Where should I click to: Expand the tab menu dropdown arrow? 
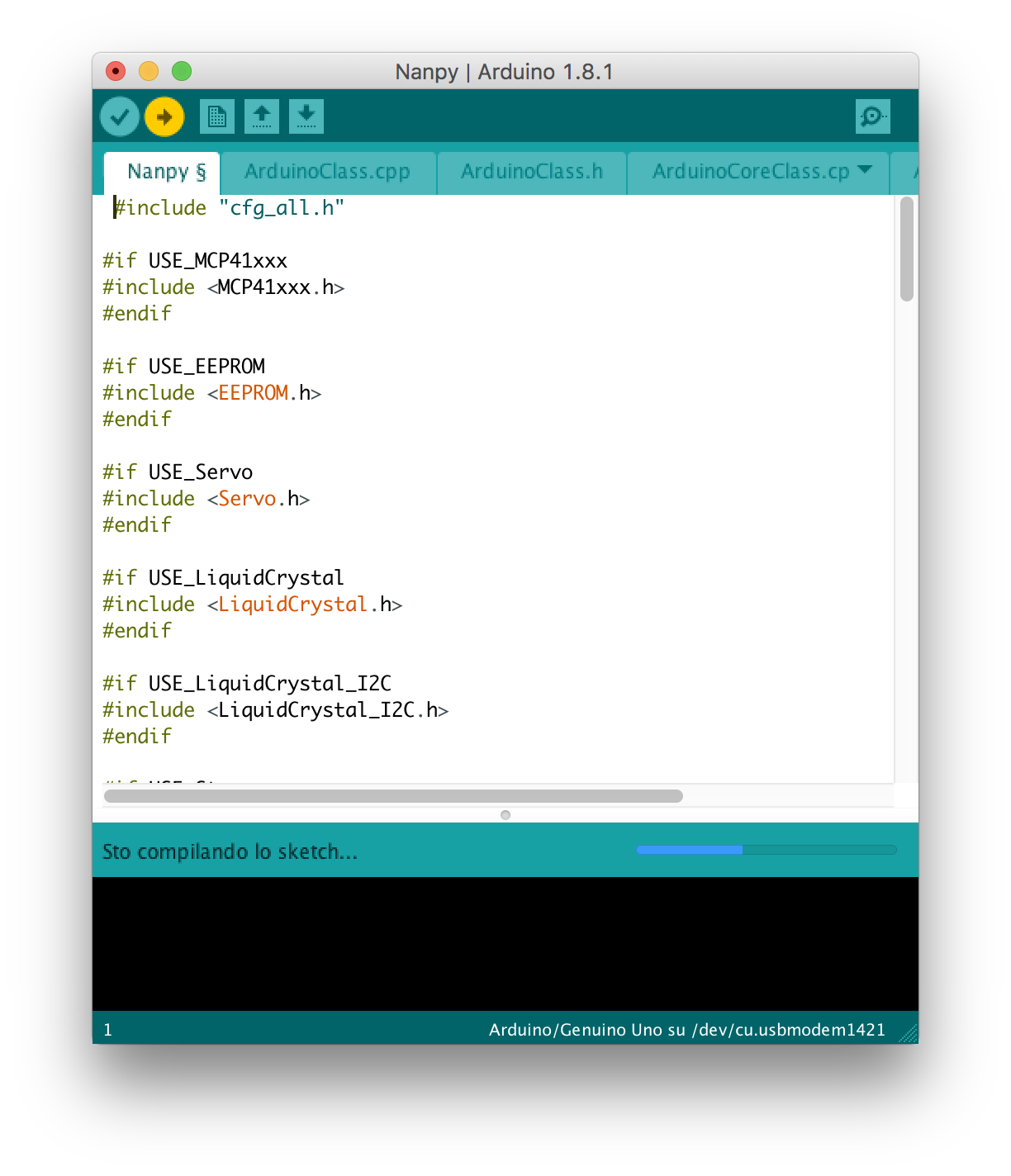[x=865, y=170]
